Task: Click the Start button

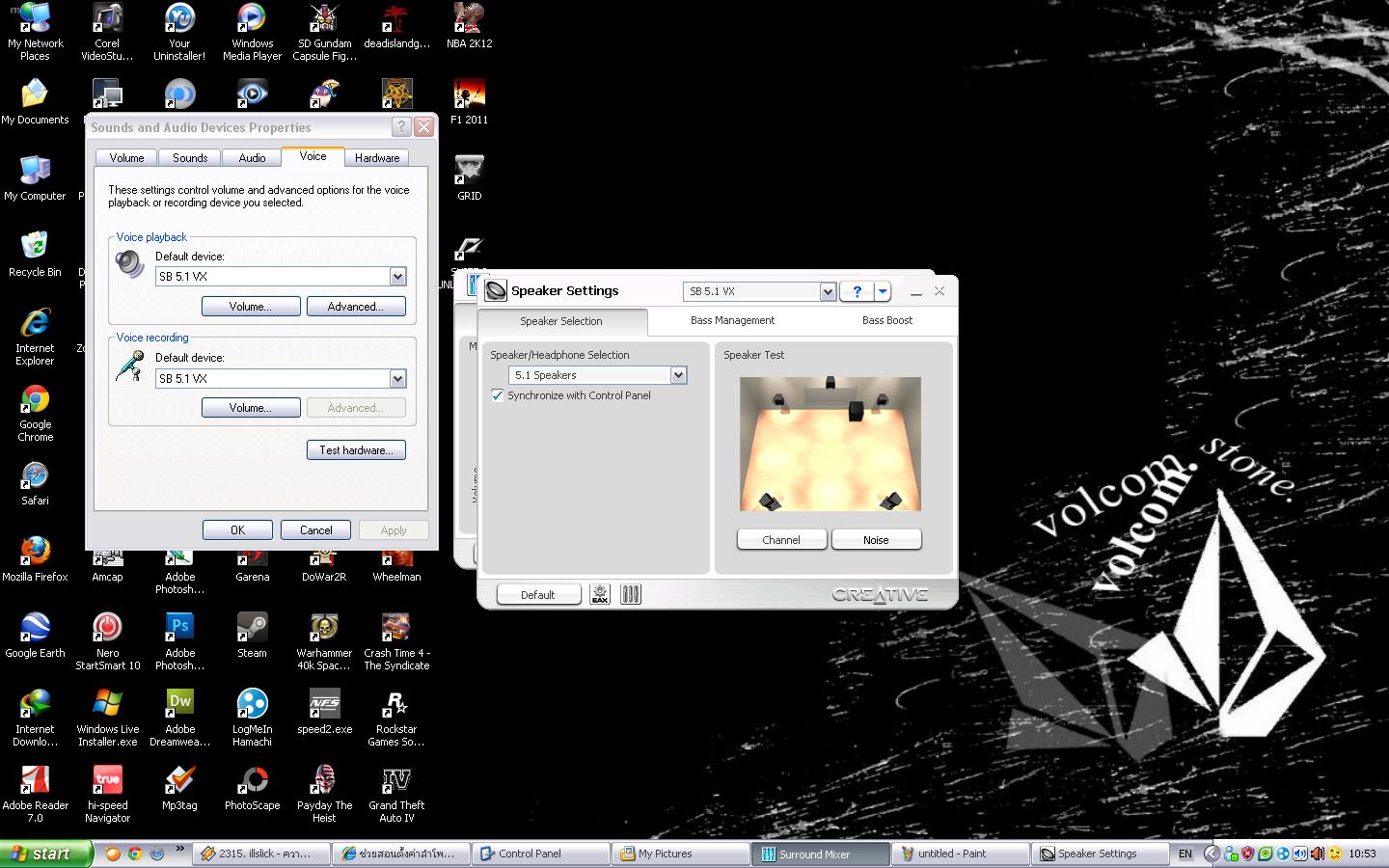Action: [45, 854]
